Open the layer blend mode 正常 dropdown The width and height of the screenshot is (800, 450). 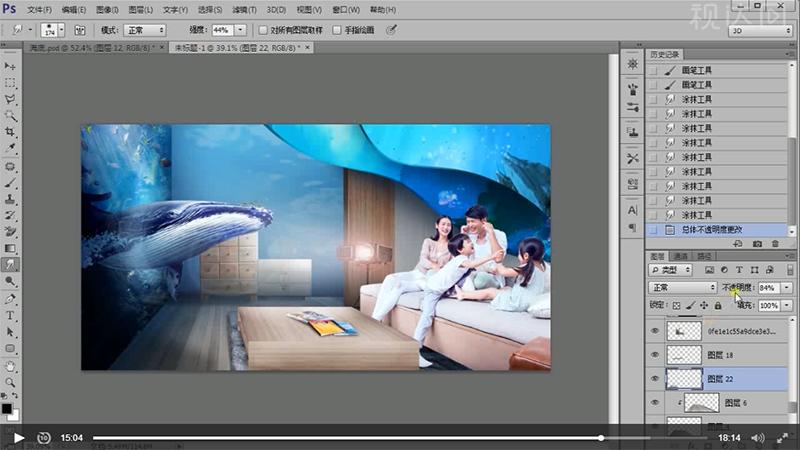tap(683, 288)
